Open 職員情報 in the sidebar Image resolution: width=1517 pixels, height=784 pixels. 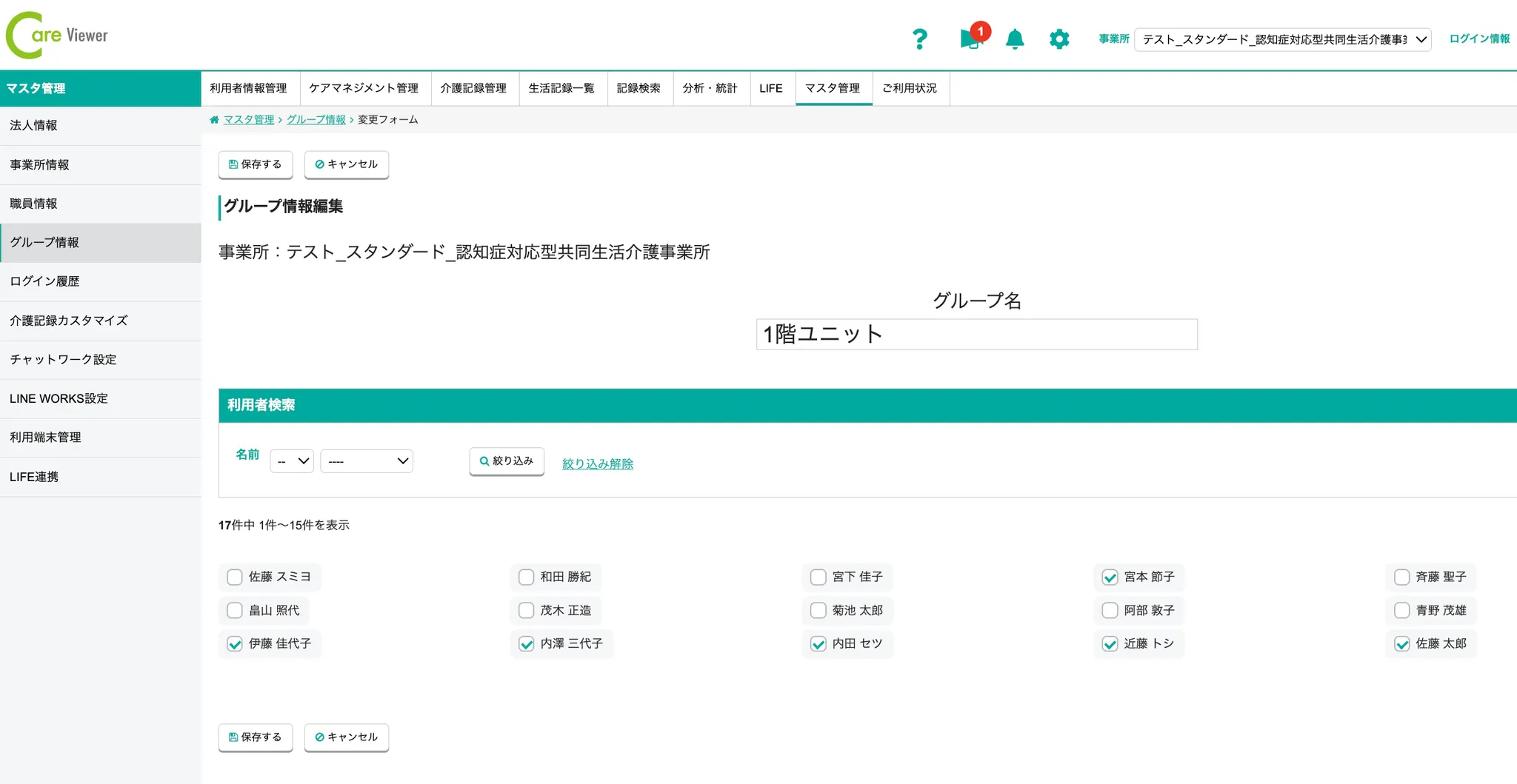point(101,204)
